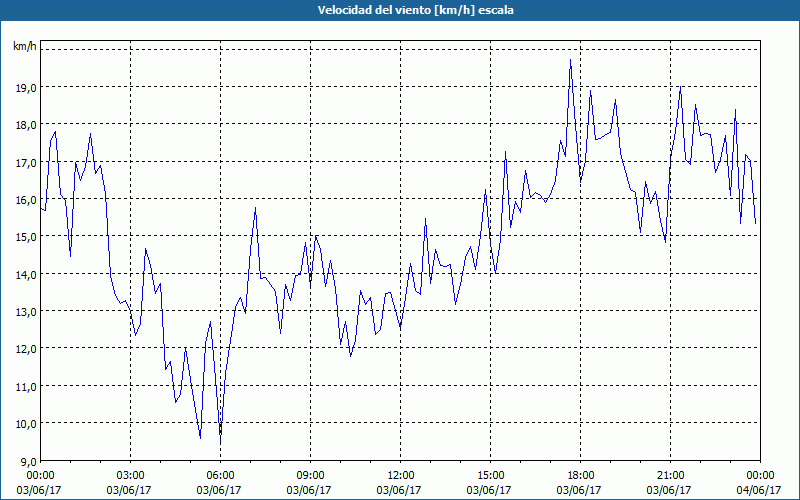Click the 12,0 y-axis label
This screenshot has height=500, width=800.
click(27, 349)
